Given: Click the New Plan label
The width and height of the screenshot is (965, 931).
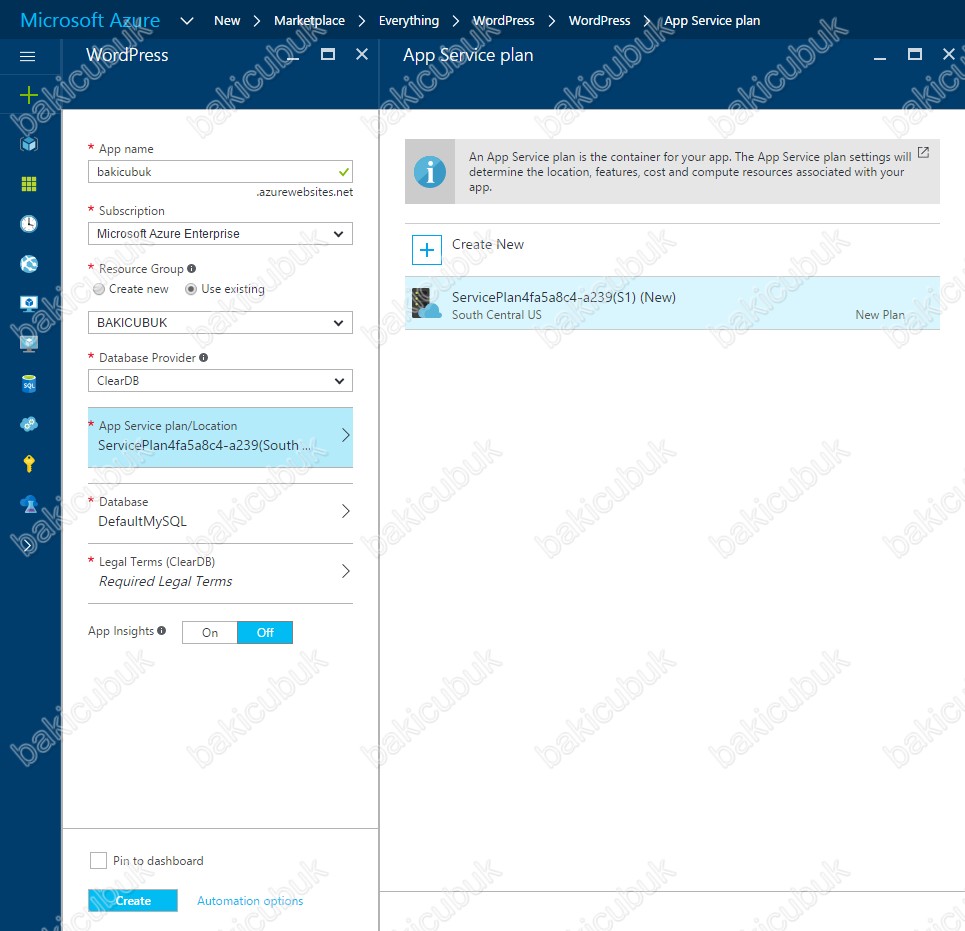Looking at the screenshot, I should click(880, 314).
